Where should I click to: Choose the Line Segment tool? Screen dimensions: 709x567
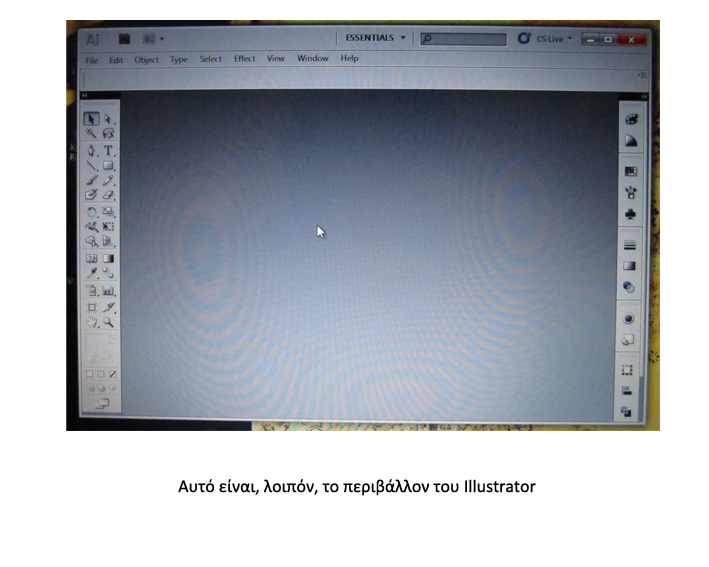click(x=91, y=165)
